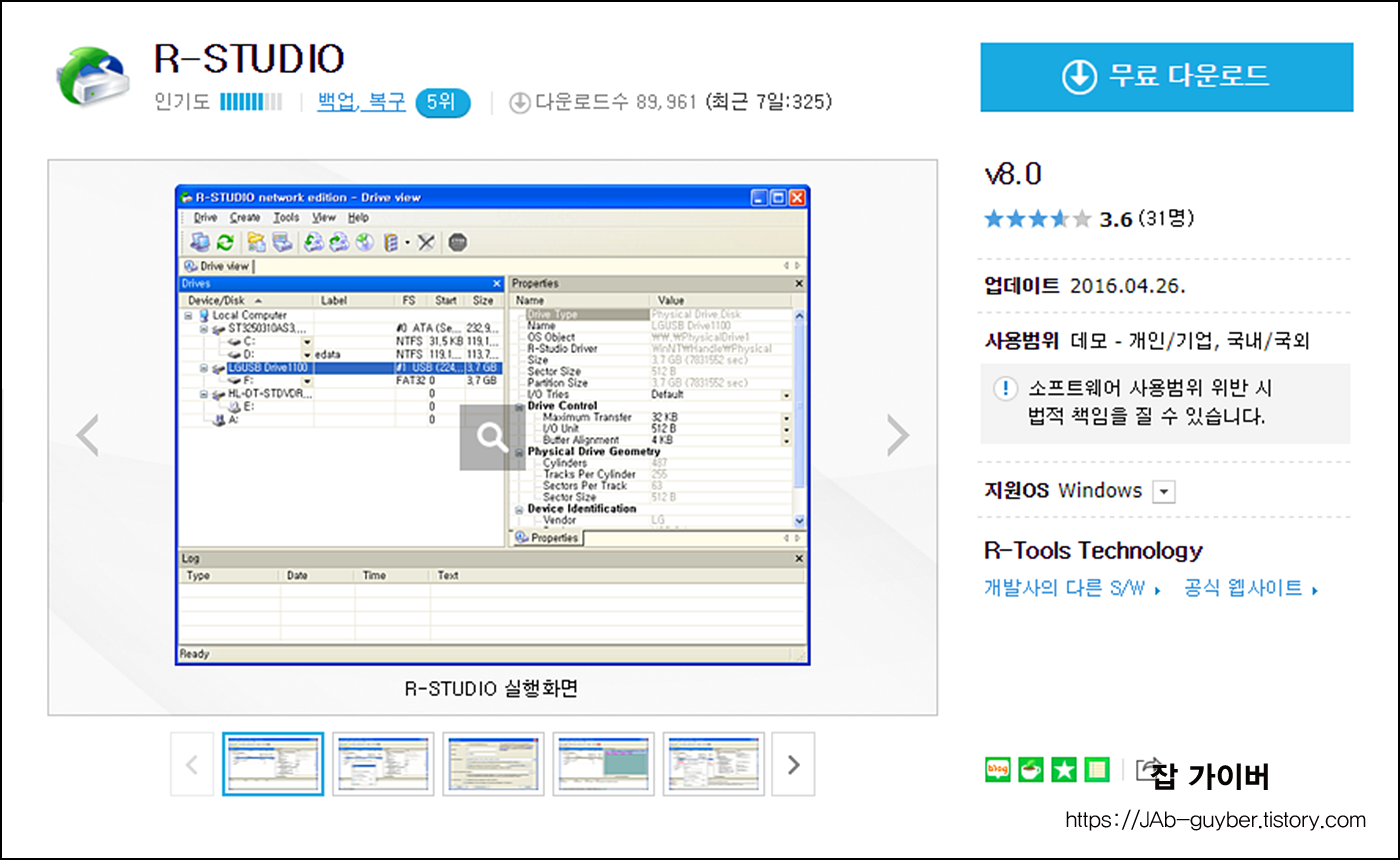Screen dimensions: 1400x860
Task: Click the green R-STUDIO app icon
Action: point(92,77)
